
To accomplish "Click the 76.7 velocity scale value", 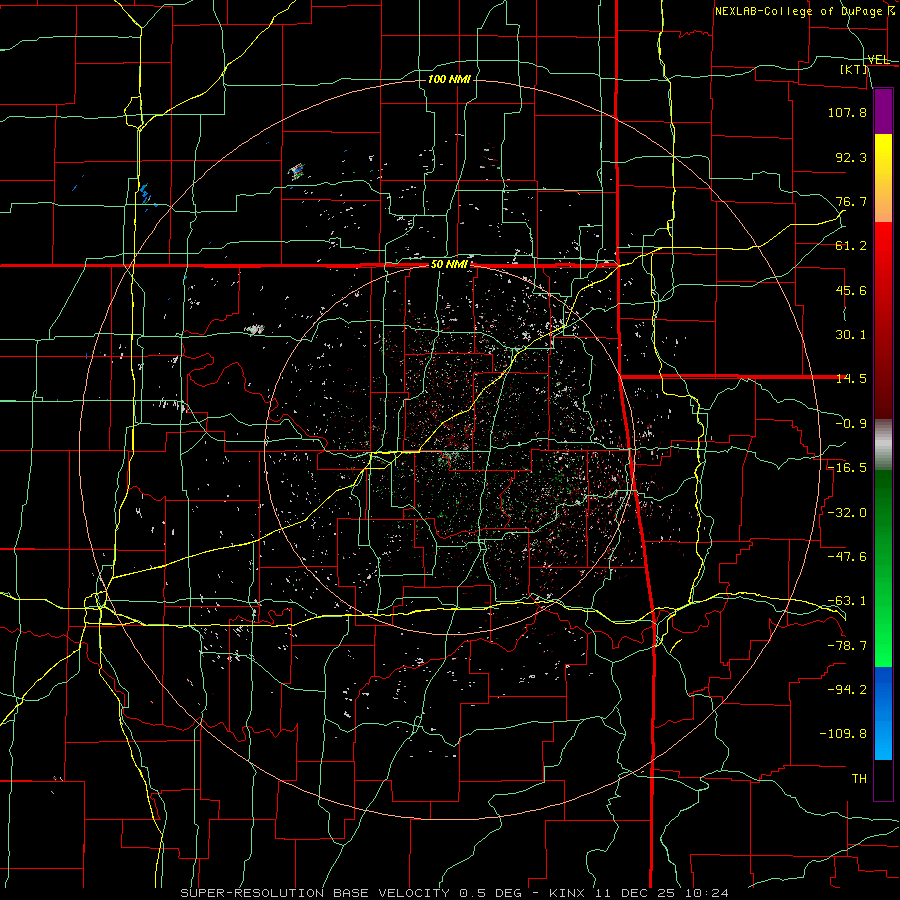I will 851,201.
